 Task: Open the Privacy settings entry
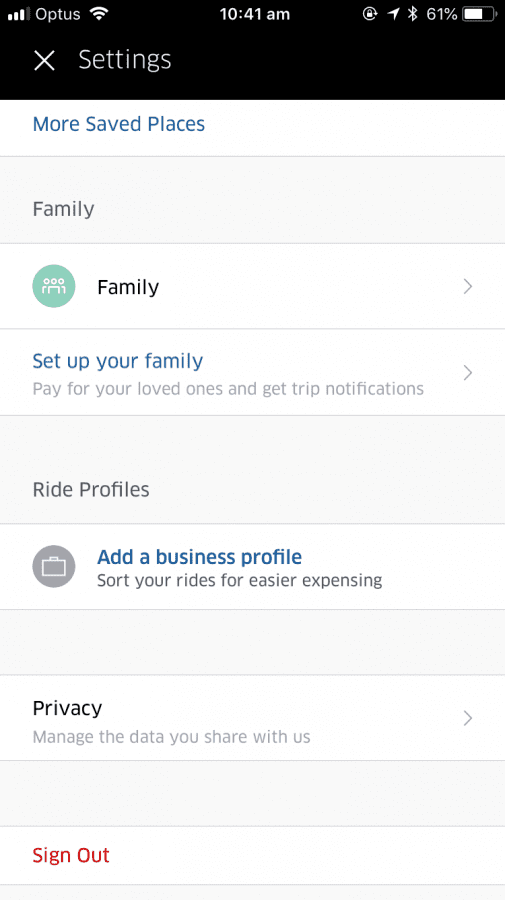(252, 718)
